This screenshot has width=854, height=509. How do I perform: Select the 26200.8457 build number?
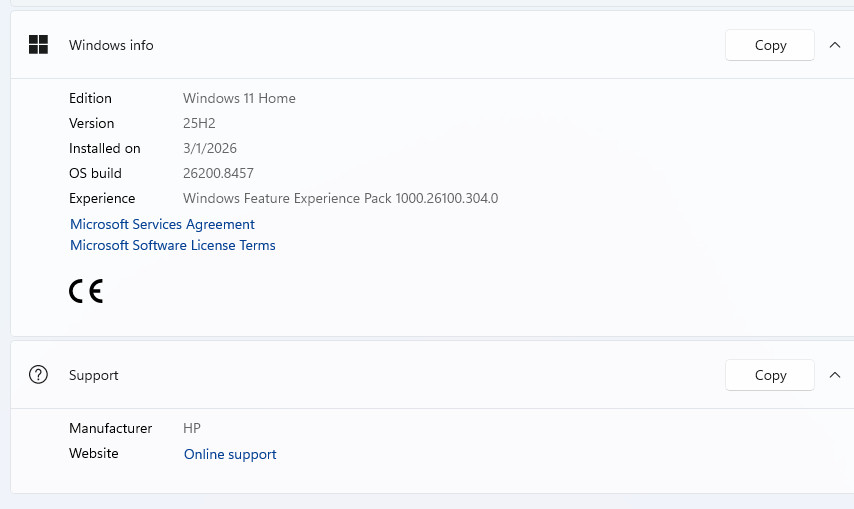click(x=218, y=173)
